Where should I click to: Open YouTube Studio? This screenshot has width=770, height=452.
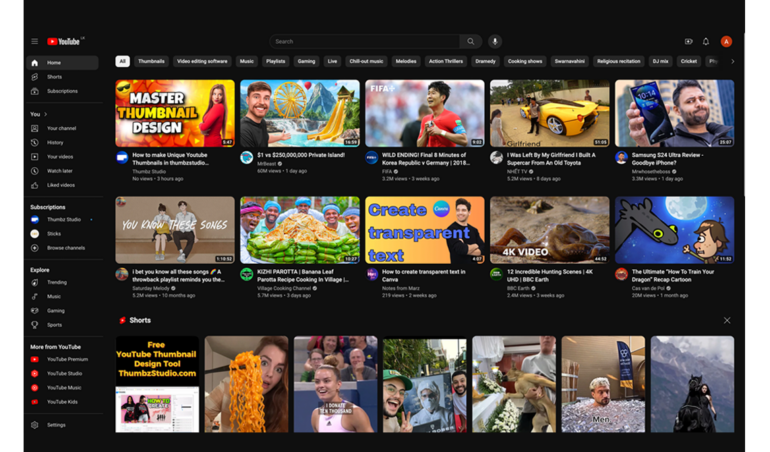click(x=62, y=373)
